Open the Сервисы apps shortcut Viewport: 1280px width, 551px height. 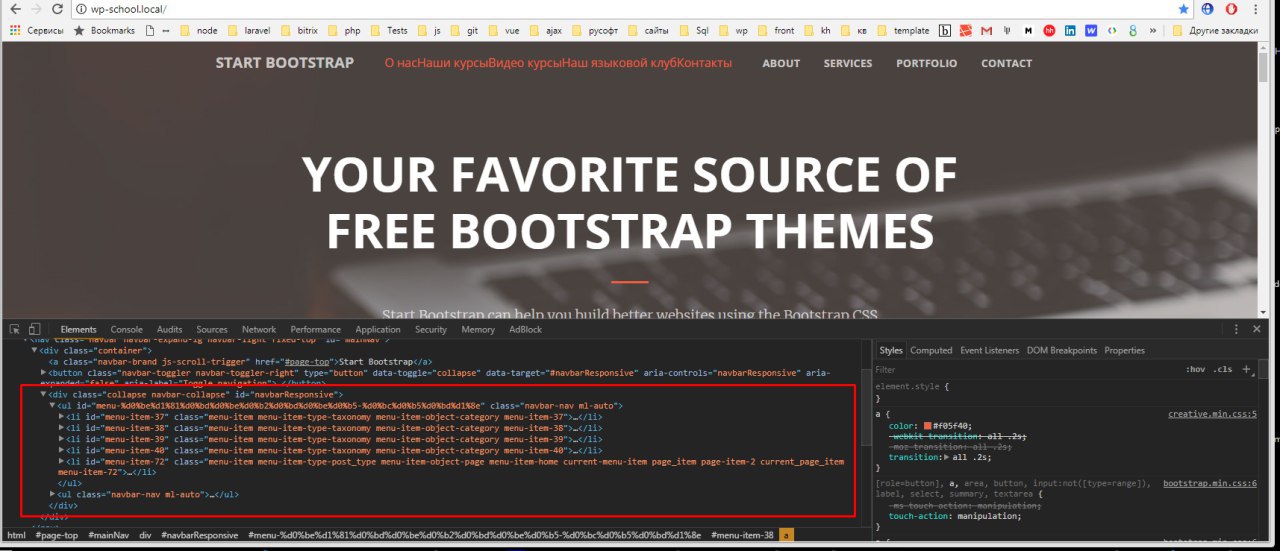[x=37, y=31]
